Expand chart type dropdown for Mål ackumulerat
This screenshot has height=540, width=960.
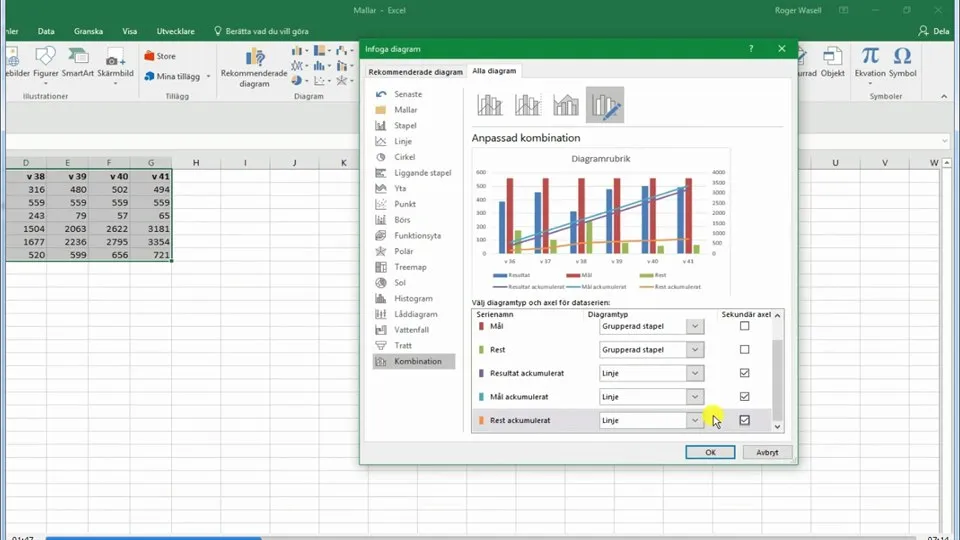click(x=695, y=397)
